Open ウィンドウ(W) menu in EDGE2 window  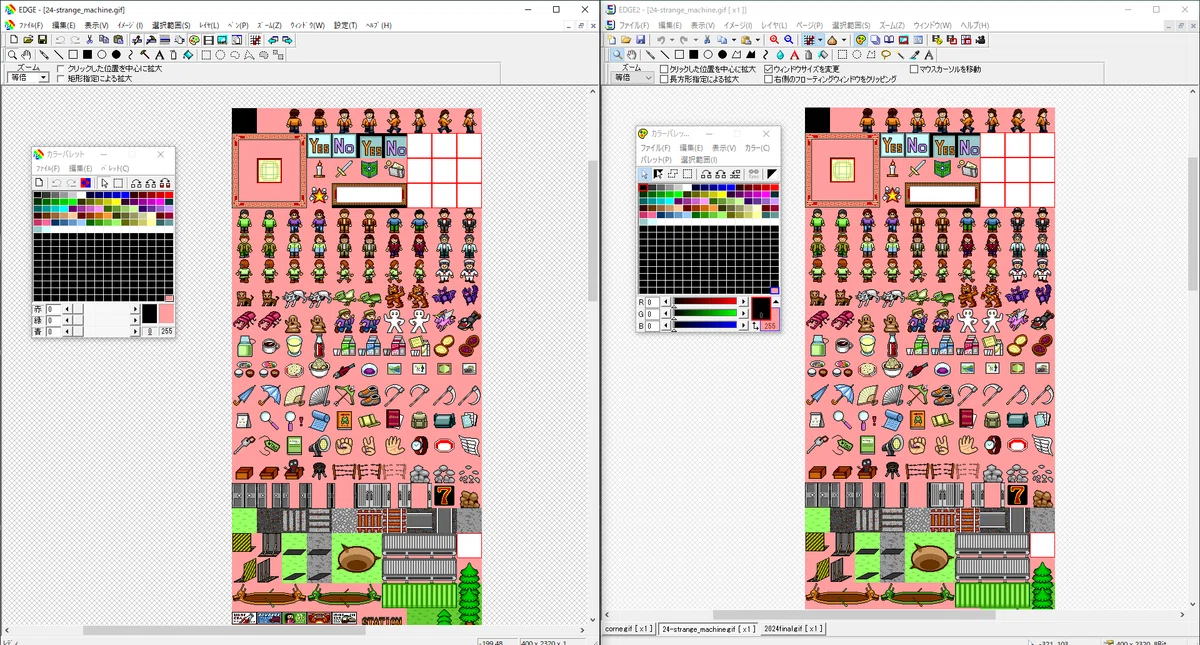point(932,25)
